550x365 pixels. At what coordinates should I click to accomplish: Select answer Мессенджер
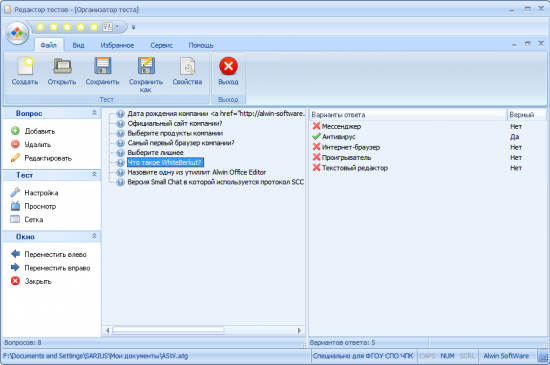341,126
